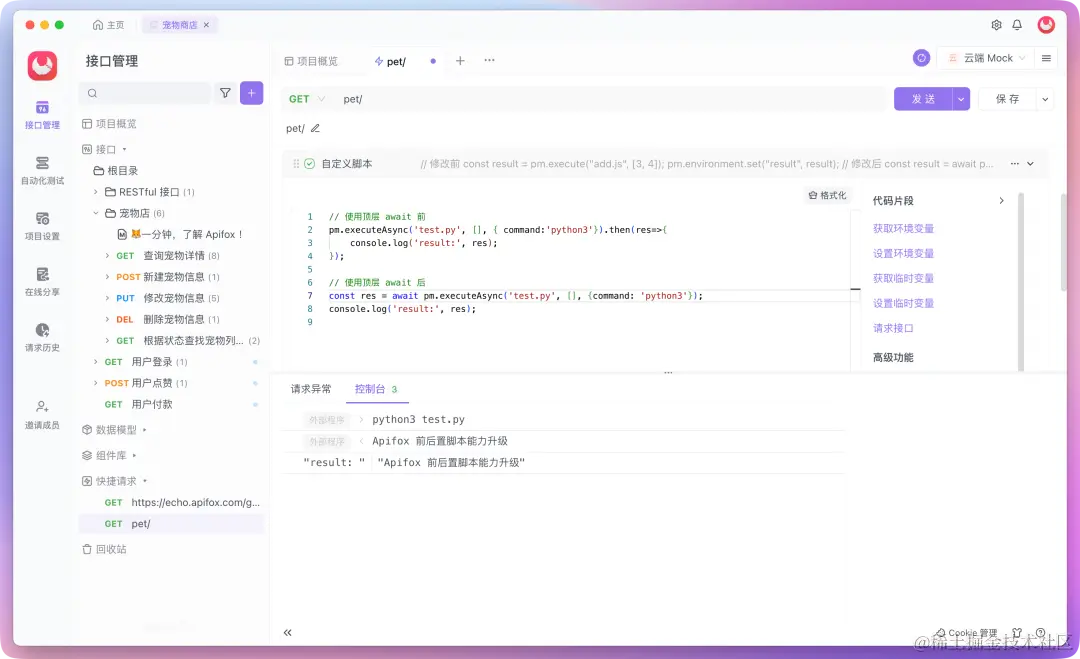Viewport: 1080px width, 659px height.
Task: Click the shirt/theme icon in the footer
Action: click(x=1017, y=632)
